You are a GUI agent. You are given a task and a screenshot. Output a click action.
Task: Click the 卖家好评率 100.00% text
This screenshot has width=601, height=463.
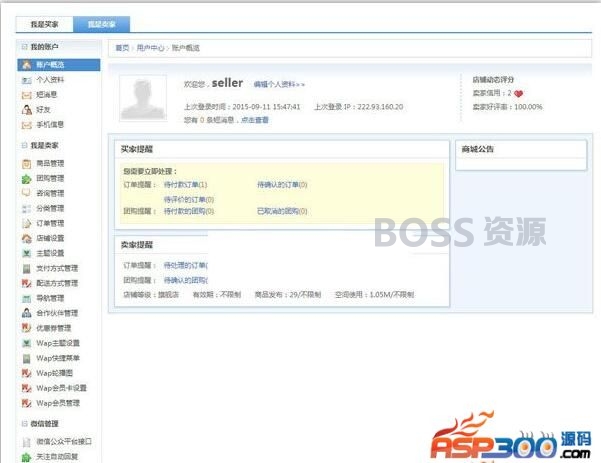click(507, 107)
